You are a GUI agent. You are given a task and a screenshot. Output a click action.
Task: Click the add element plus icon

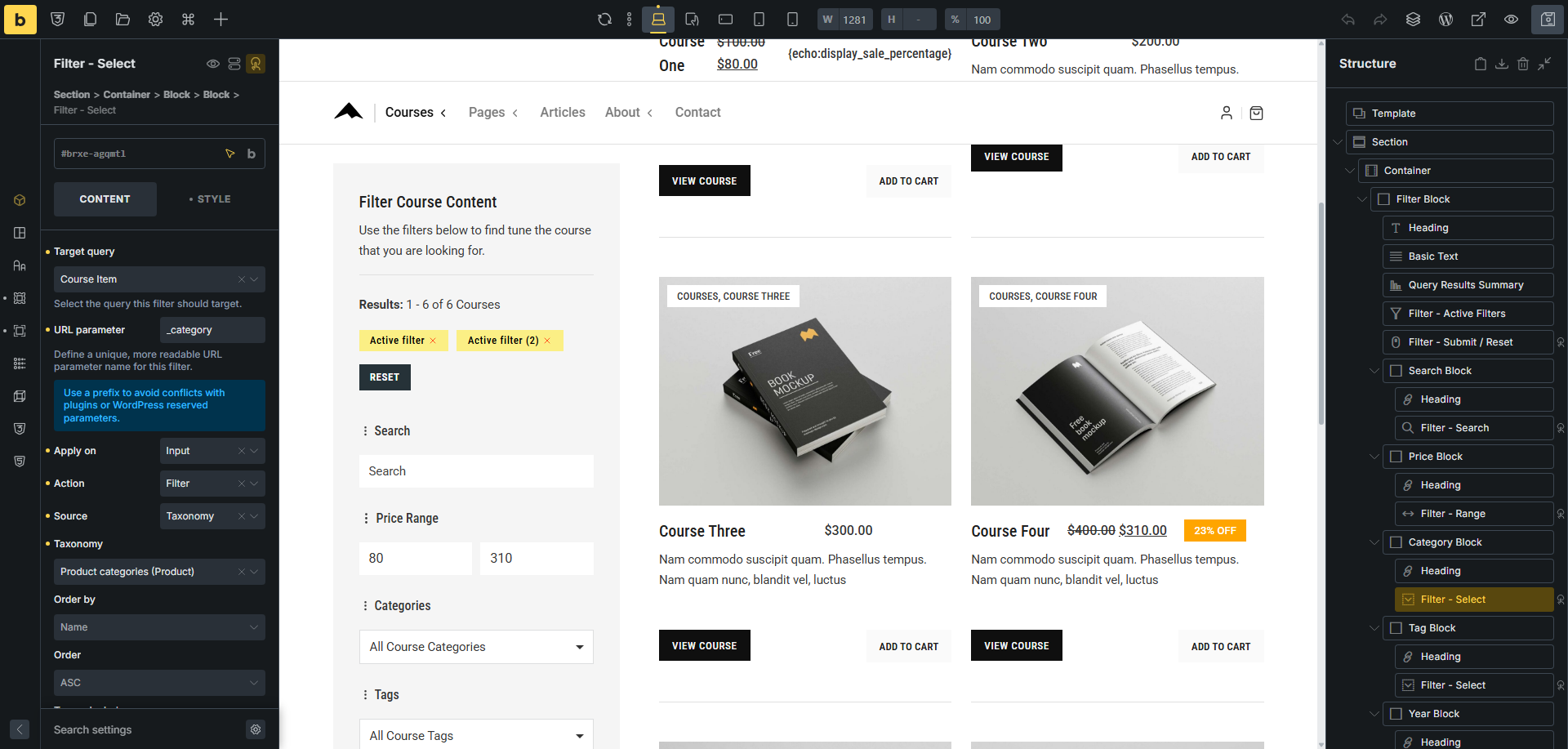[x=220, y=20]
